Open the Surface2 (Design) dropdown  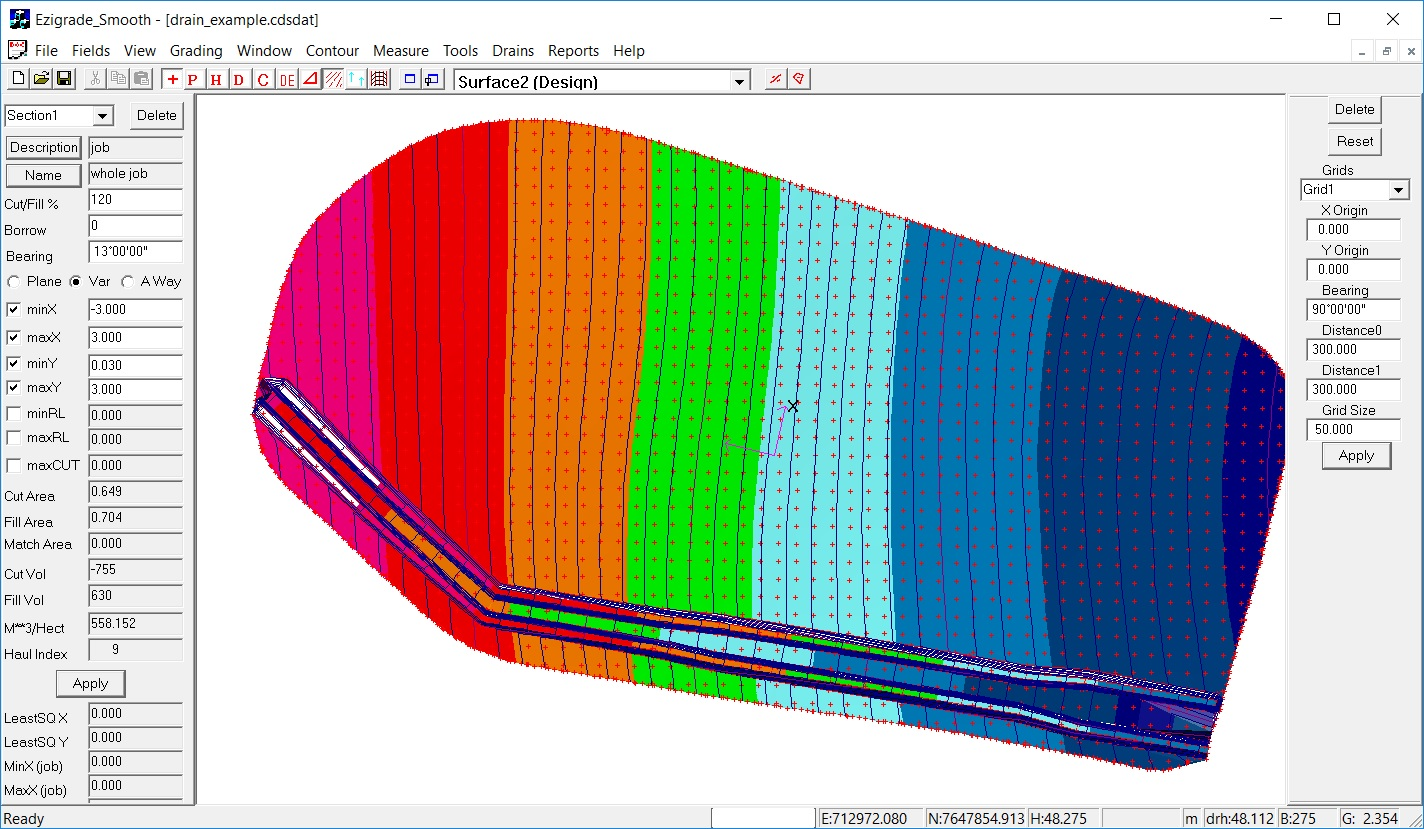tap(740, 82)
